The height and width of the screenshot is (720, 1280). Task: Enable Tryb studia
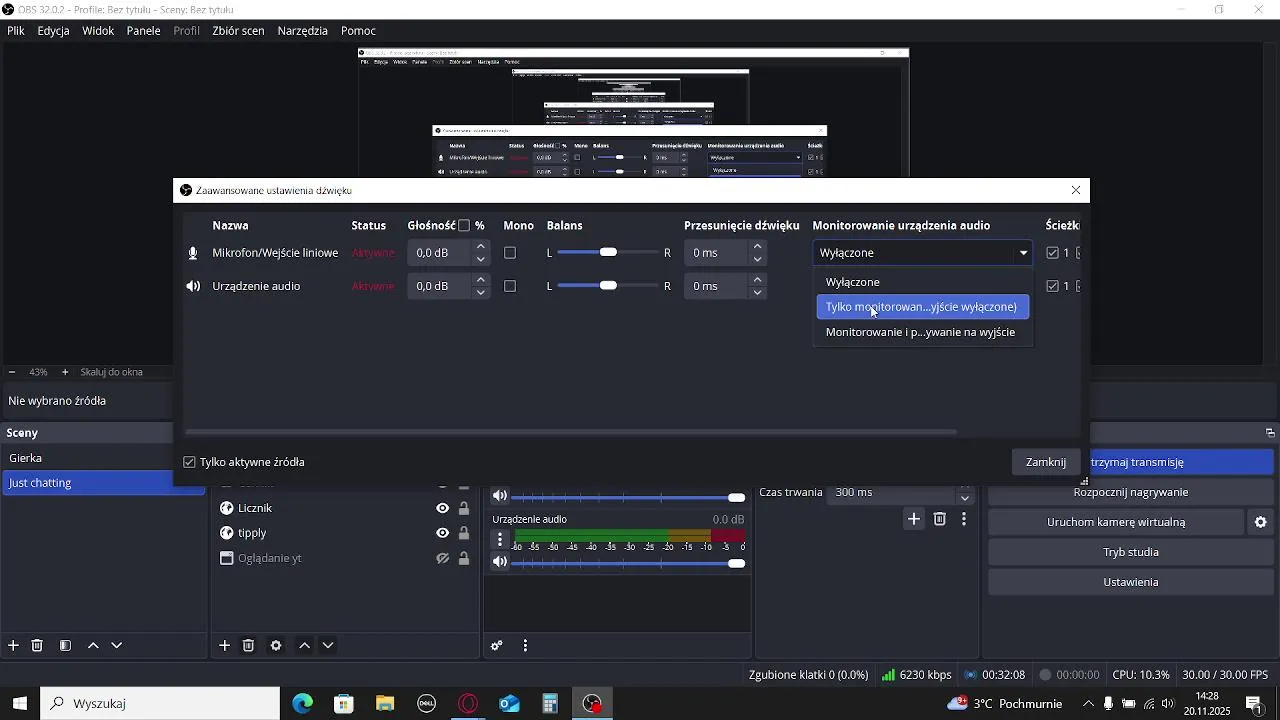click(1131, 552)
